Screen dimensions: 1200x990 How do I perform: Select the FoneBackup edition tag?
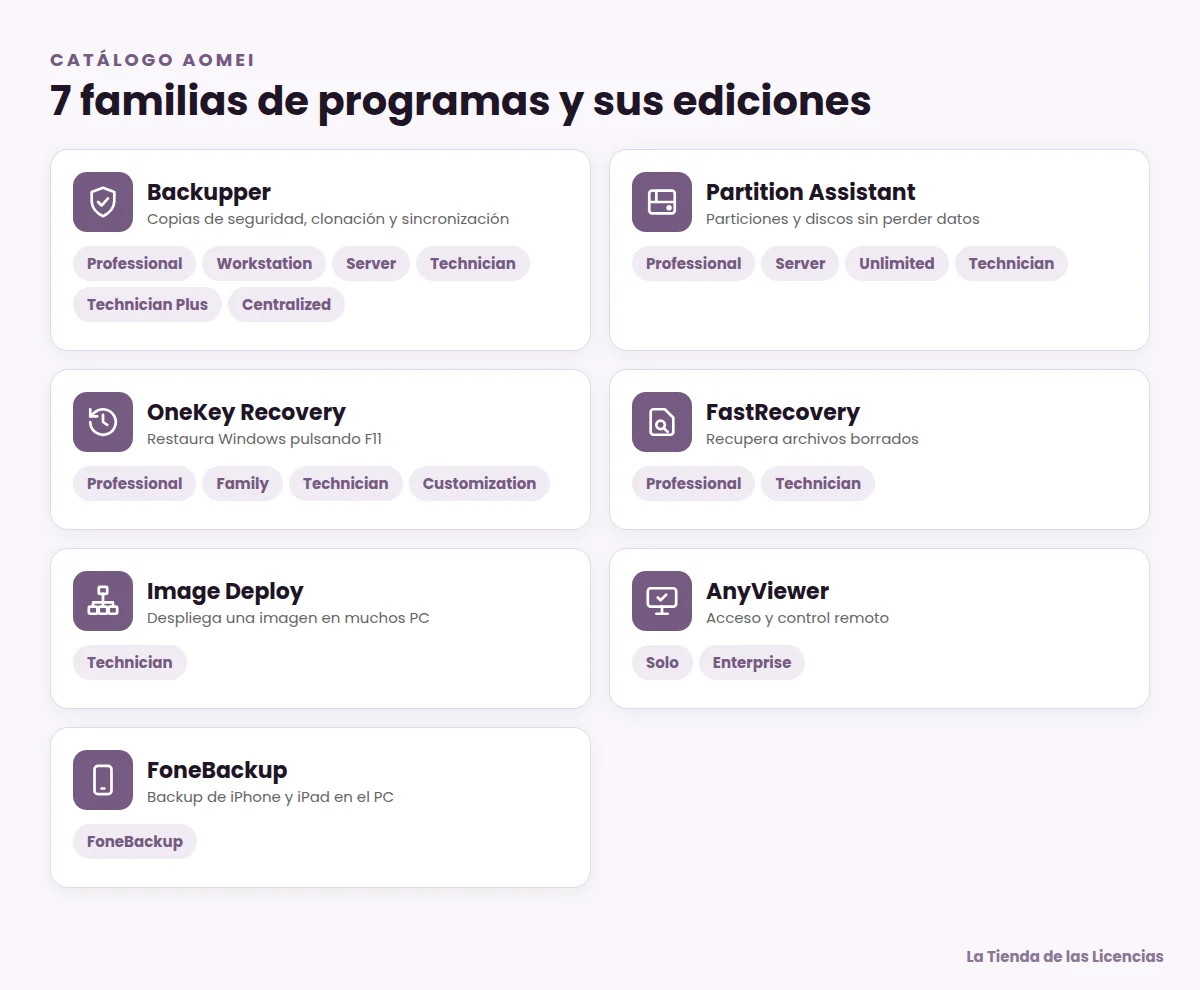coord(135,842)
